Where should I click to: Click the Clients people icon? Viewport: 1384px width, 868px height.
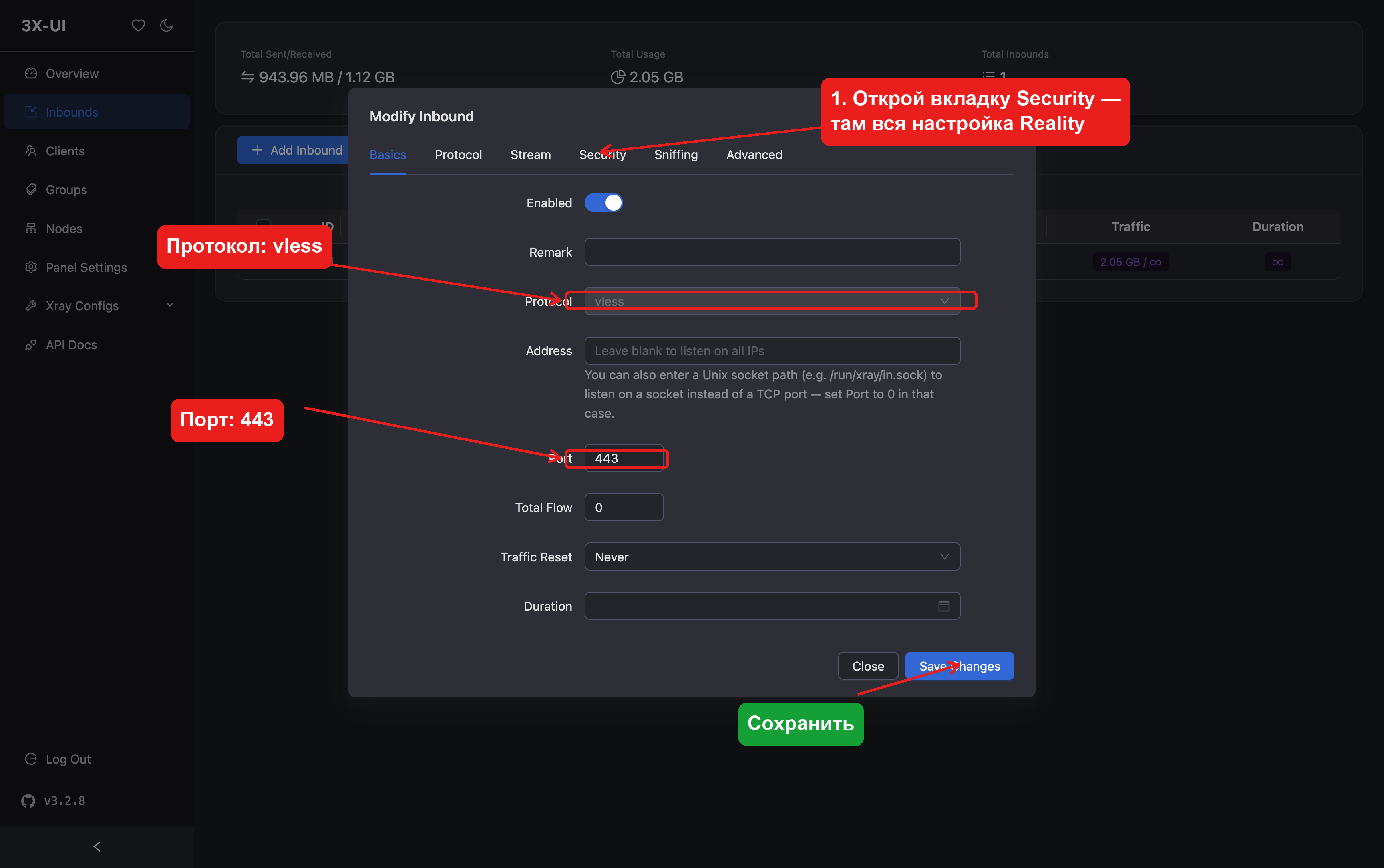point(31,151)
